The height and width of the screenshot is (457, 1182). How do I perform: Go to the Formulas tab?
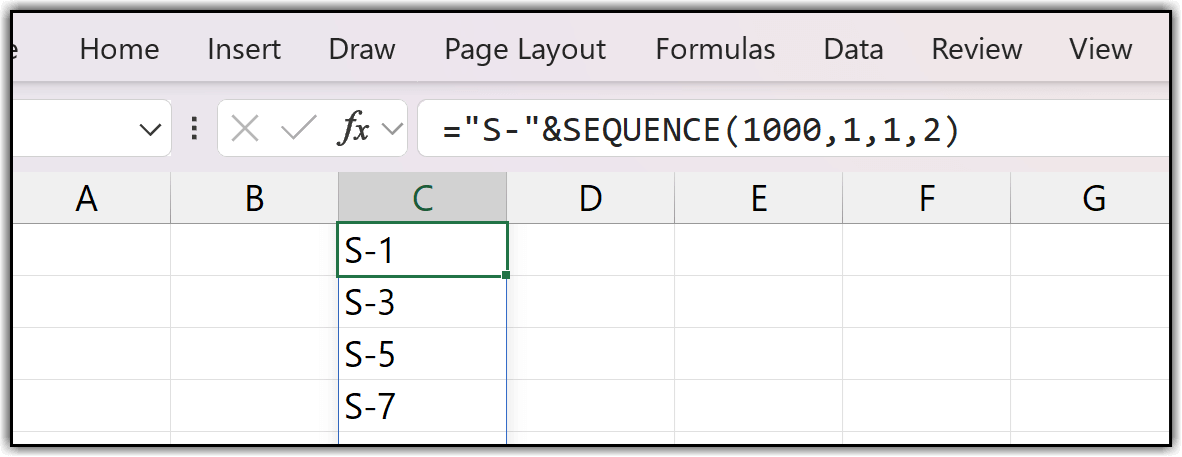click(715, 49)
